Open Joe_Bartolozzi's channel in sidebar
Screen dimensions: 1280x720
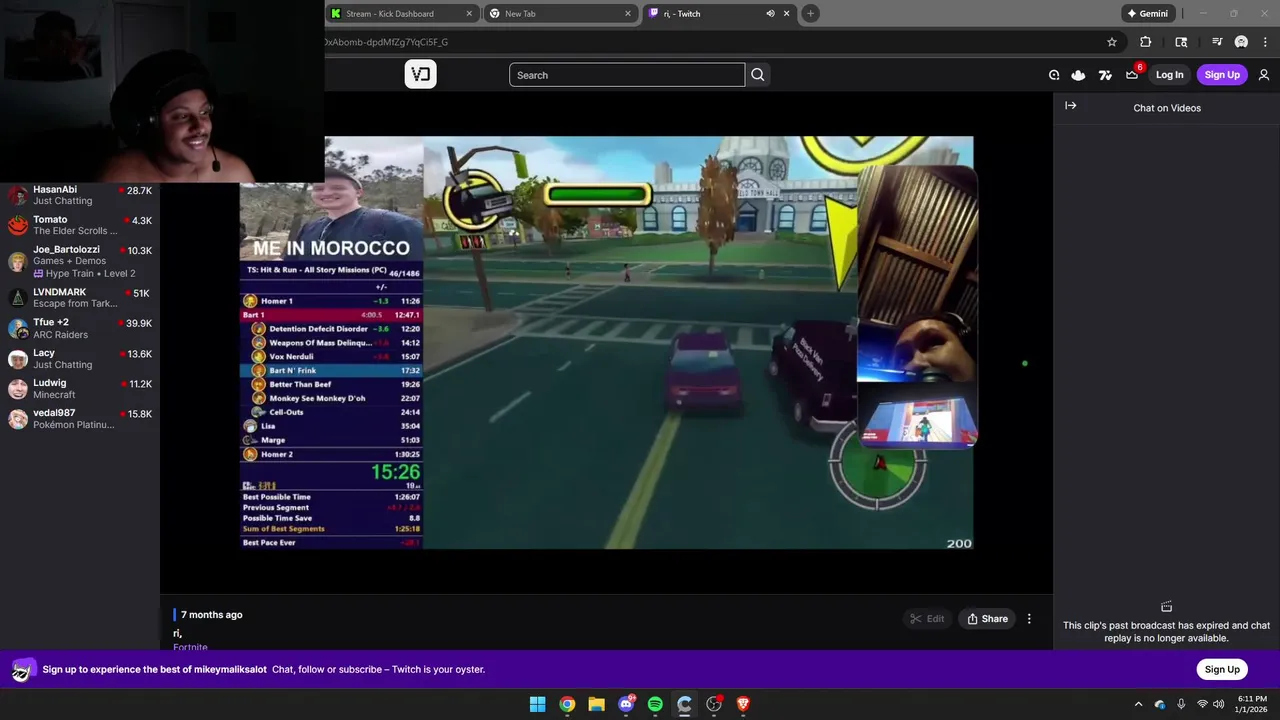[x=80, y=261]
